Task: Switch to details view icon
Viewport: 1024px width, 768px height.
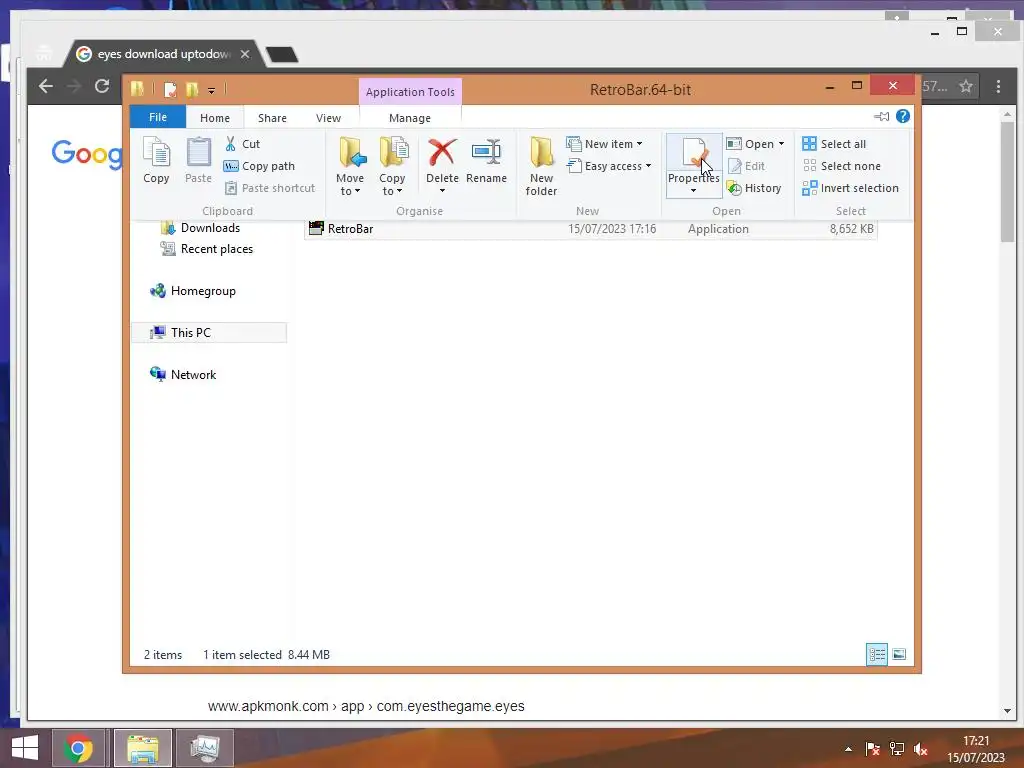Action: [x=877, y=654]
